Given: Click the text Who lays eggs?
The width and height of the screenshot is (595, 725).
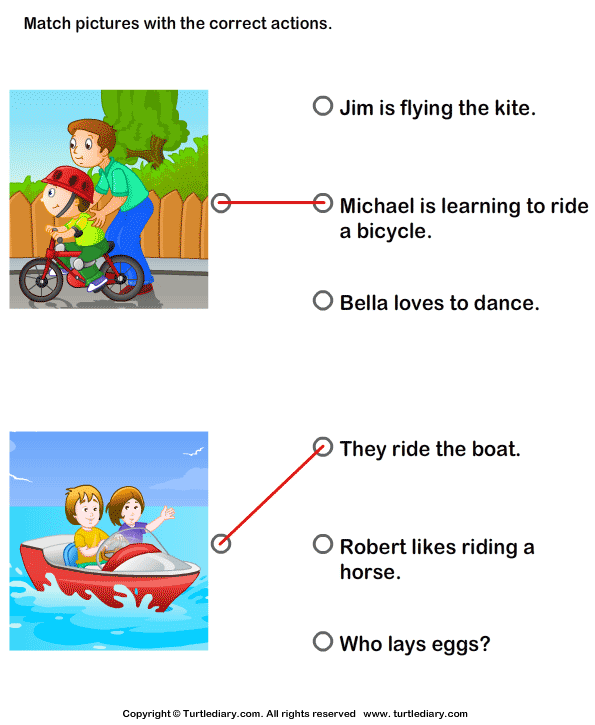Looking at the screenshot, I should (x=415, y=644).
